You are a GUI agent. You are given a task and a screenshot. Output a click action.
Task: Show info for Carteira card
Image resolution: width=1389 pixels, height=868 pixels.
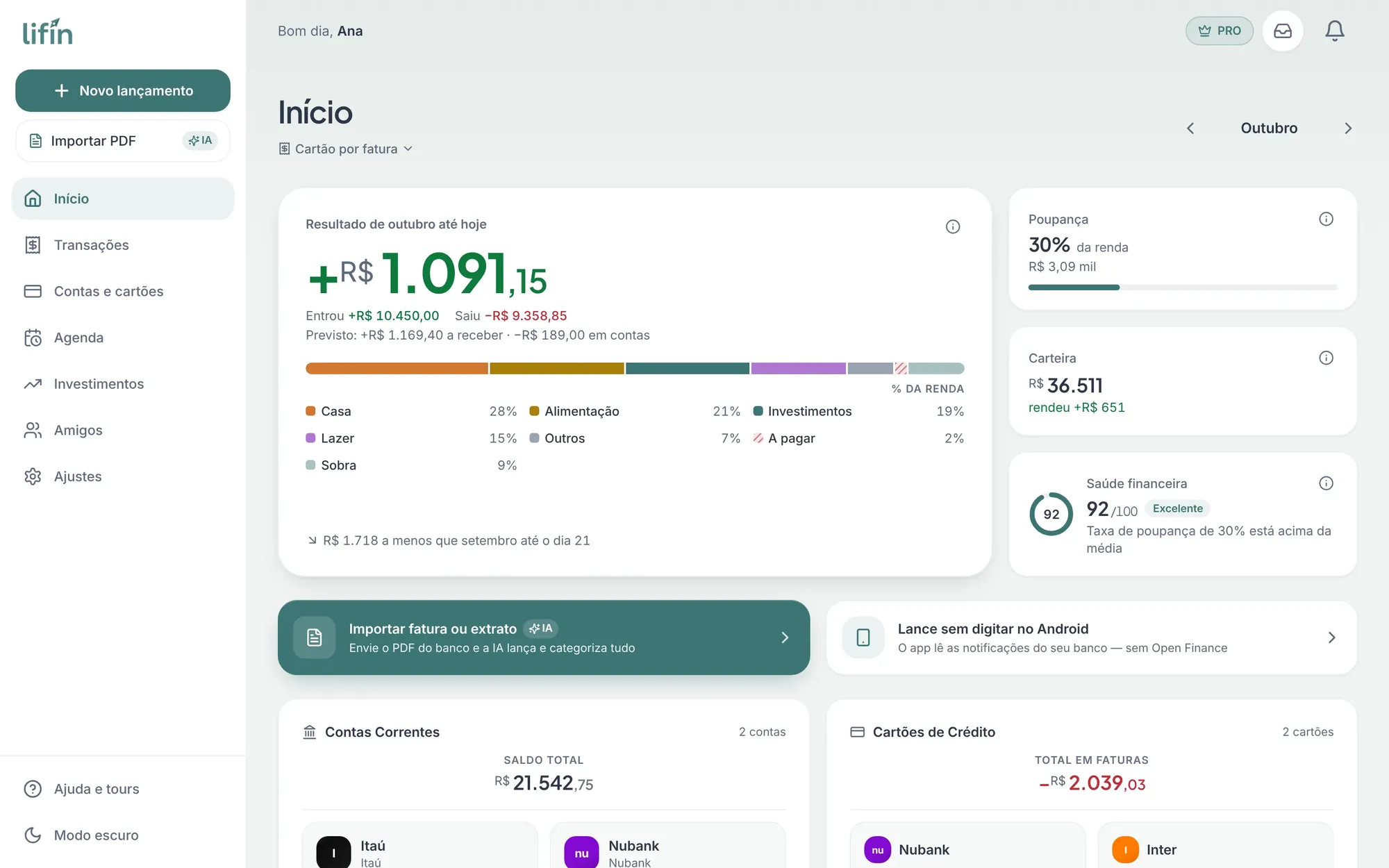1326,358
